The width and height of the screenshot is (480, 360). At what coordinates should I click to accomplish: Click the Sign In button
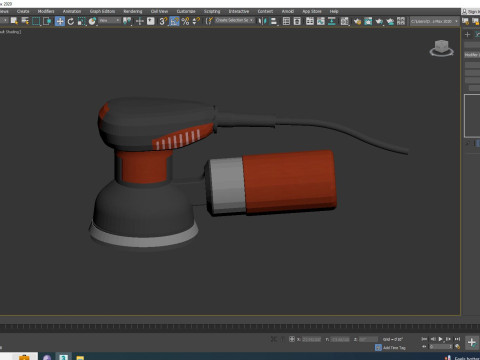[471, 11]
